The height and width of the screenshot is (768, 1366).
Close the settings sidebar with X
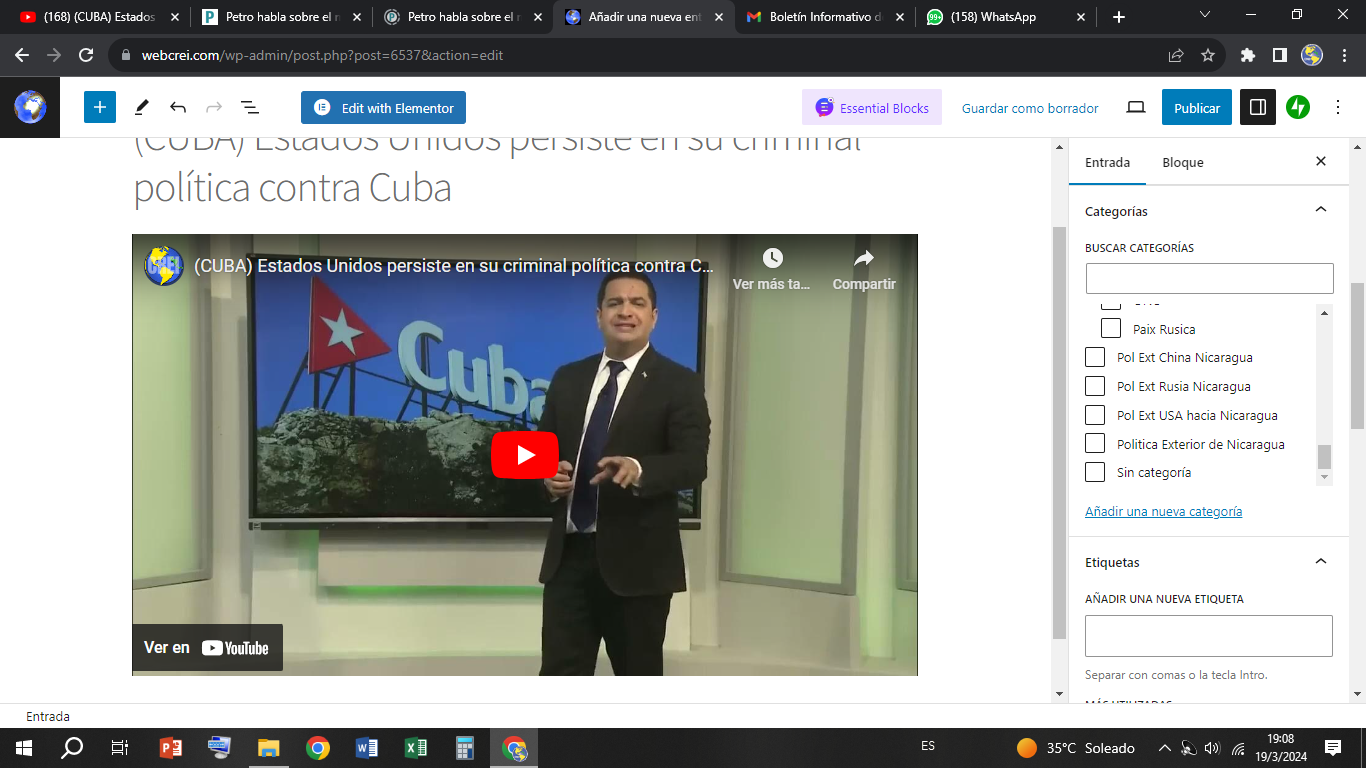1321,161
